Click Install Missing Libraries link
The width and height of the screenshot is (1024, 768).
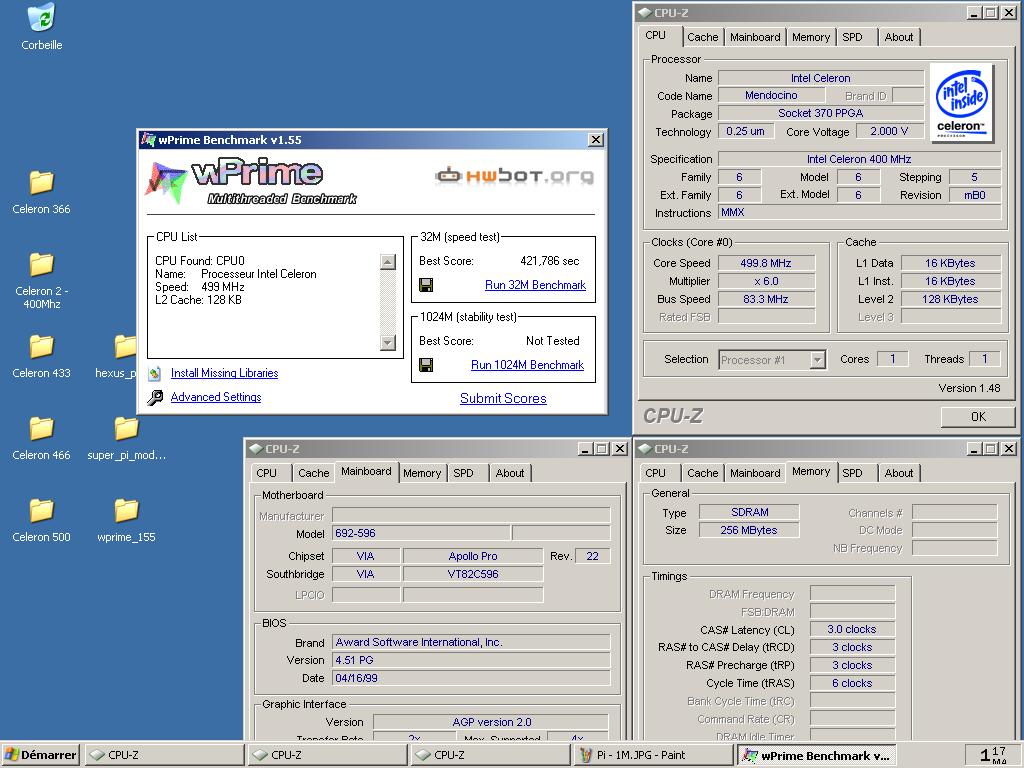[225, 373]
